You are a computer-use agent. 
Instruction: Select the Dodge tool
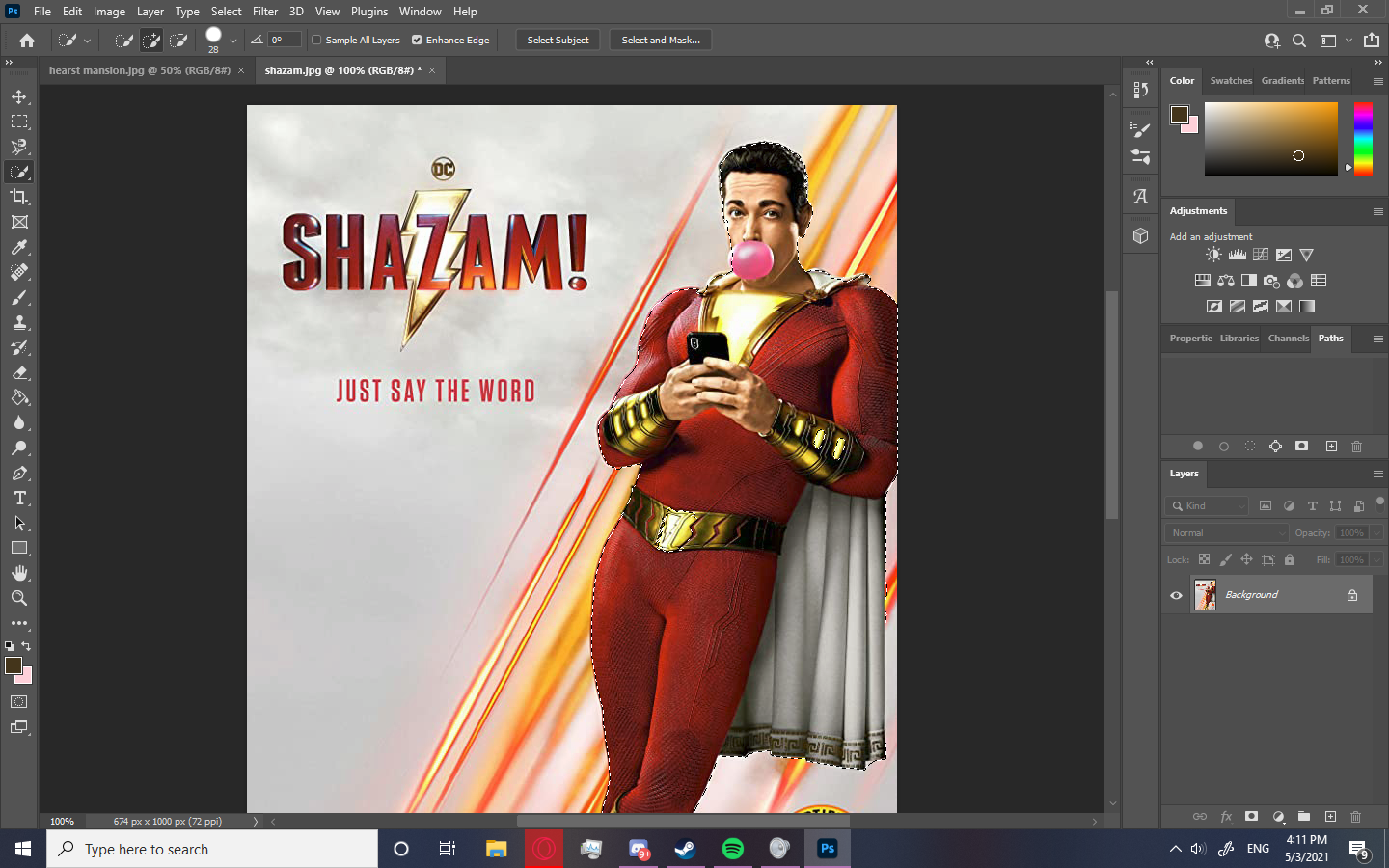point(19,448)
